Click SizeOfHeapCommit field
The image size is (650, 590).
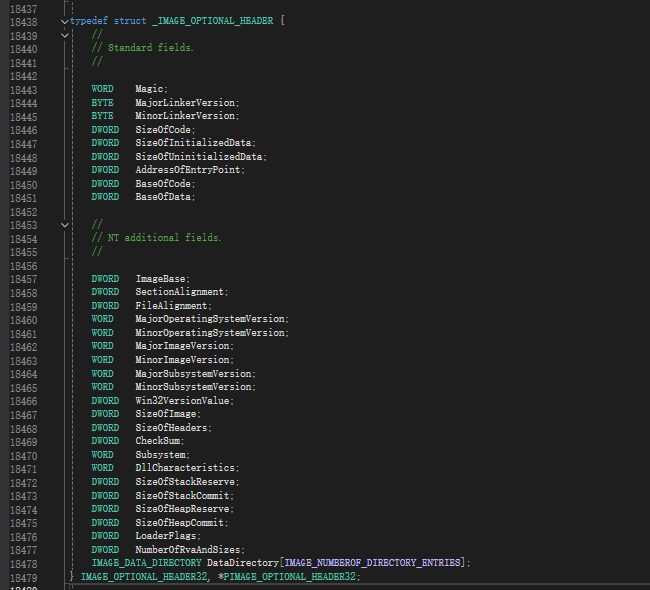pyautogui.click(x=179, y=522)
